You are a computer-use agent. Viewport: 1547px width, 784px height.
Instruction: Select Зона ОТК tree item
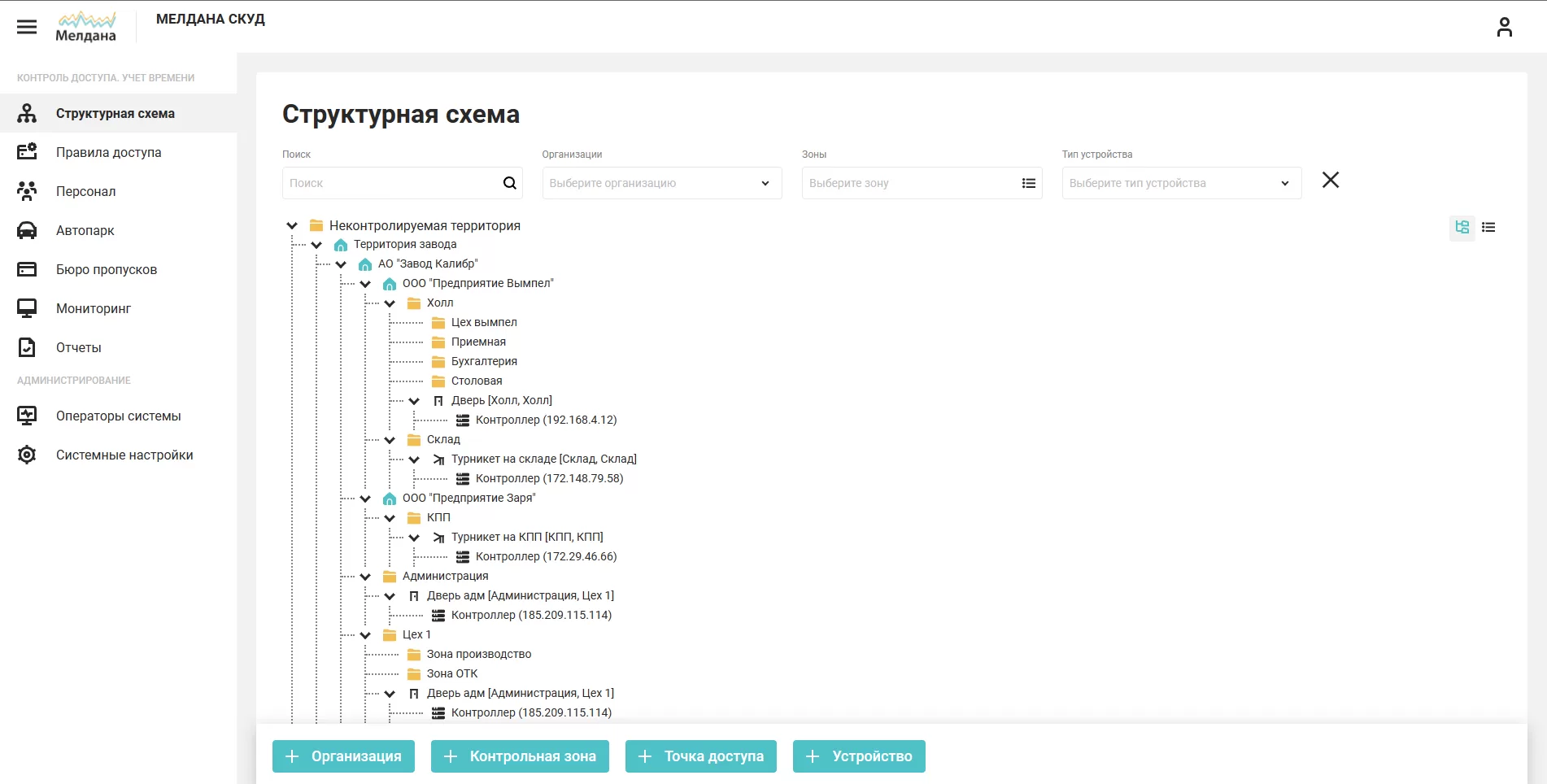click(452, 673)
